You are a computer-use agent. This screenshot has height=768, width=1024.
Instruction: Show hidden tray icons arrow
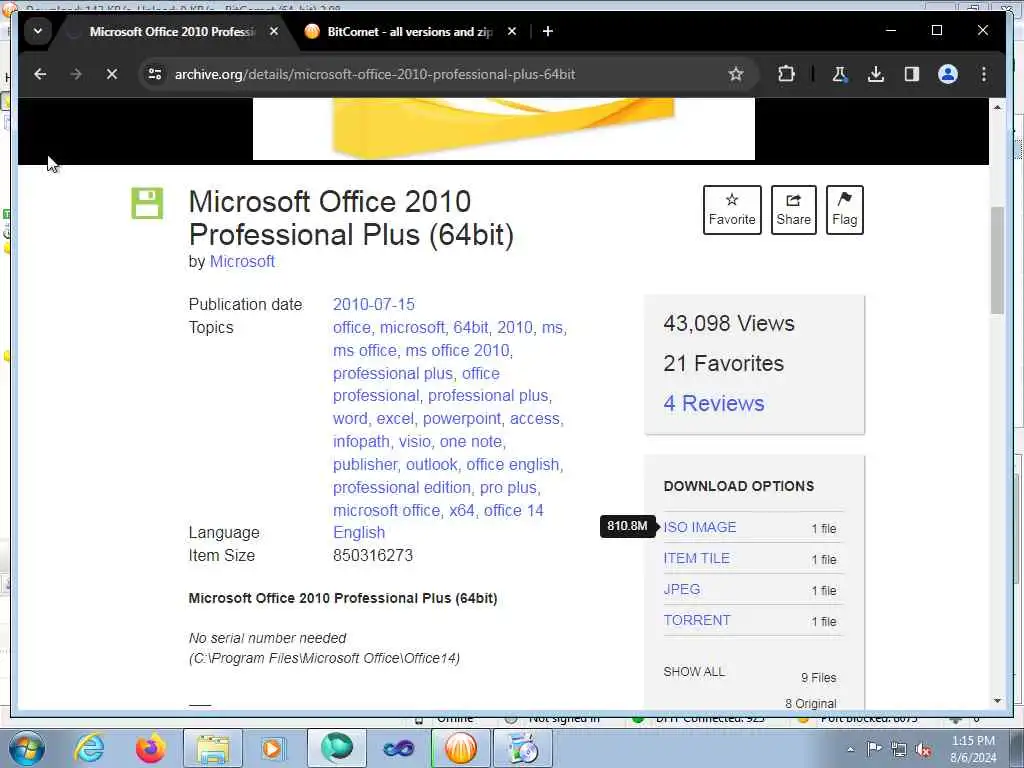[x=850, y=750]
